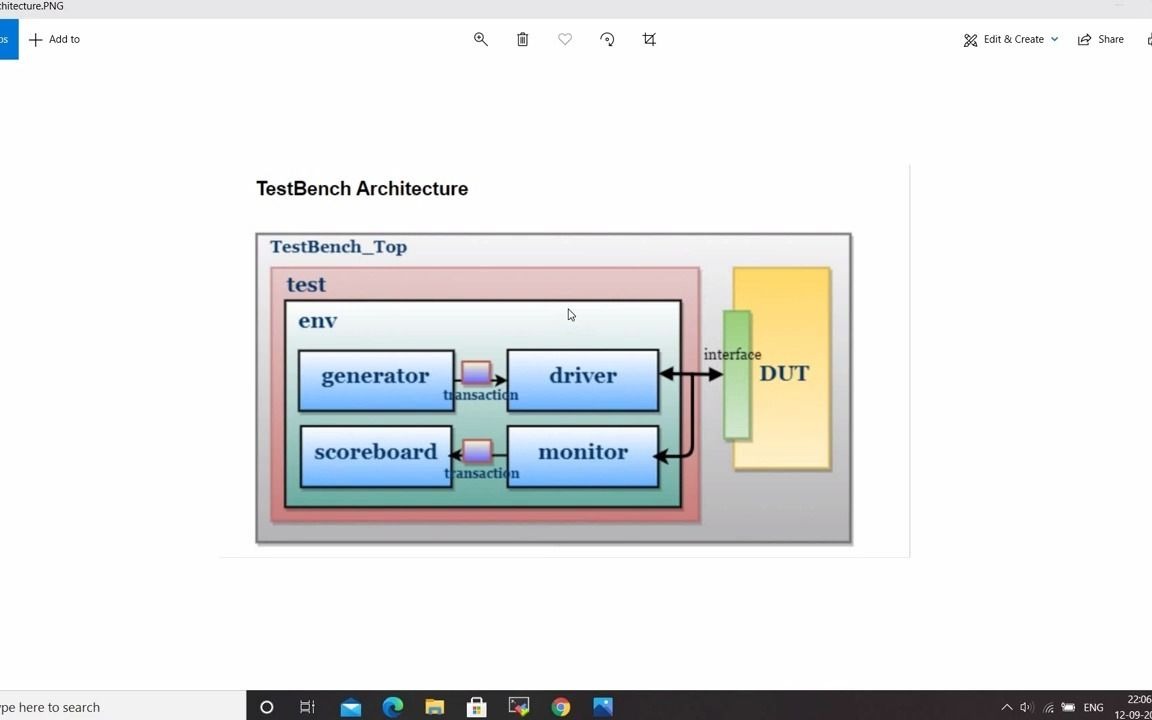Open Mail app in taskbar
This screenshot has width=1152, height=720.
(350, 707)
